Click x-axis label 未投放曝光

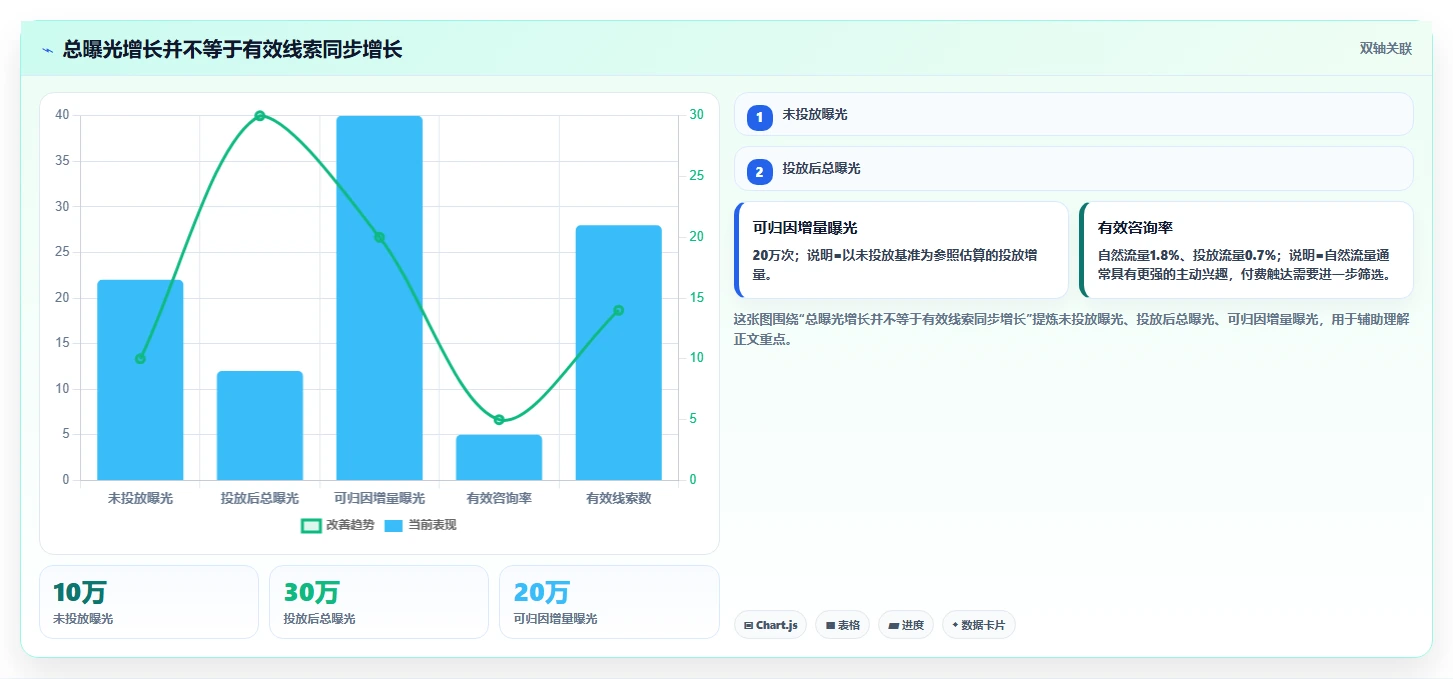(x=140, y=498)
